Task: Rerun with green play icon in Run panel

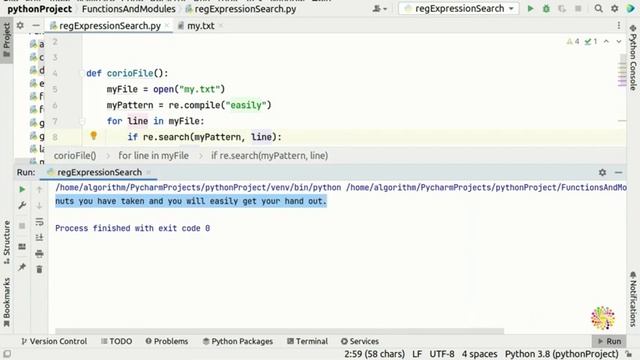Action: click(22, 189)
